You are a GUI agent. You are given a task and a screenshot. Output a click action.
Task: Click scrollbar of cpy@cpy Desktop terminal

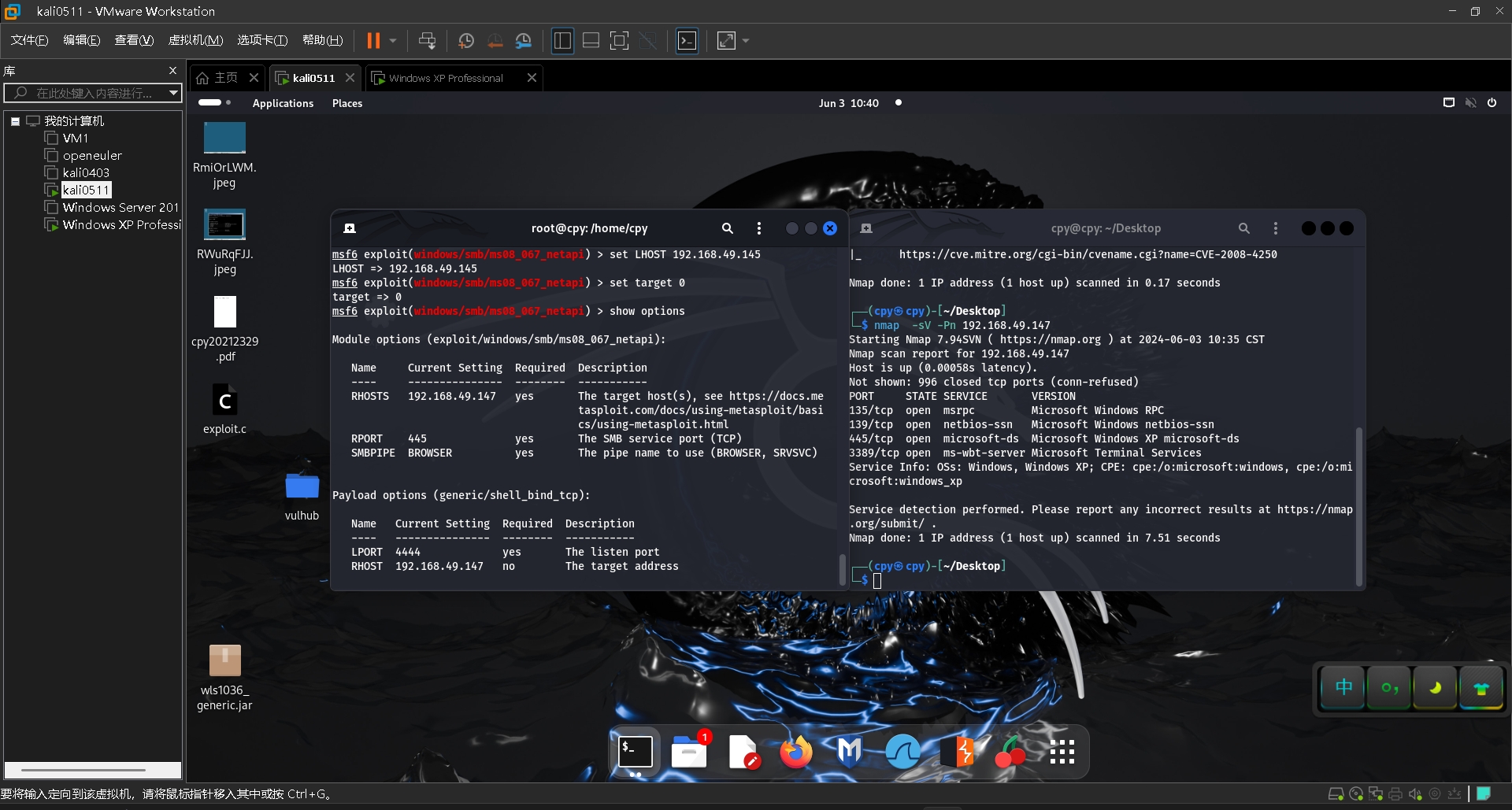1358,505
